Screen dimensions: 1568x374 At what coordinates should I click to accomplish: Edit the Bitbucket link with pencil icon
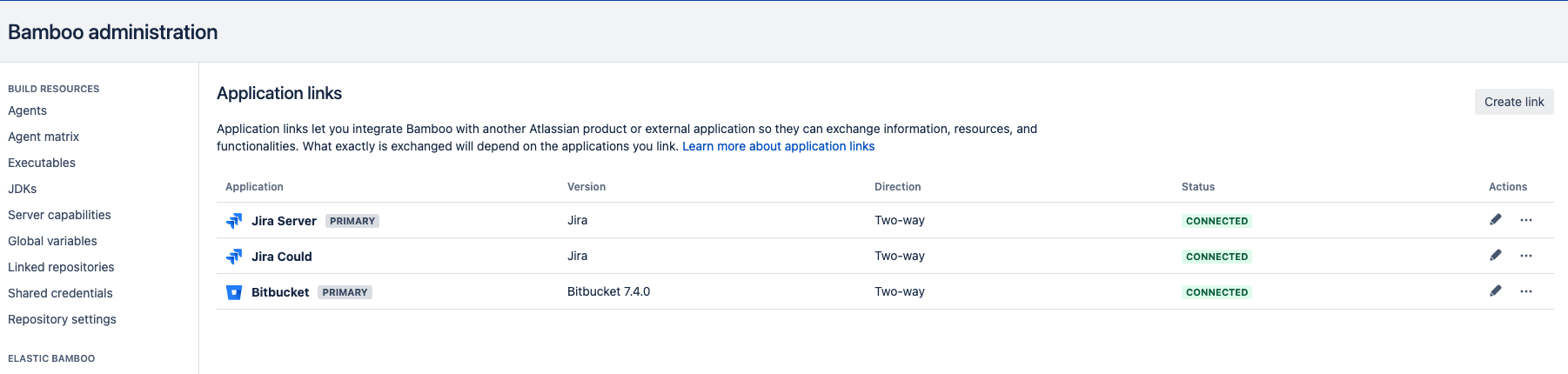[x=1496, y=291]
